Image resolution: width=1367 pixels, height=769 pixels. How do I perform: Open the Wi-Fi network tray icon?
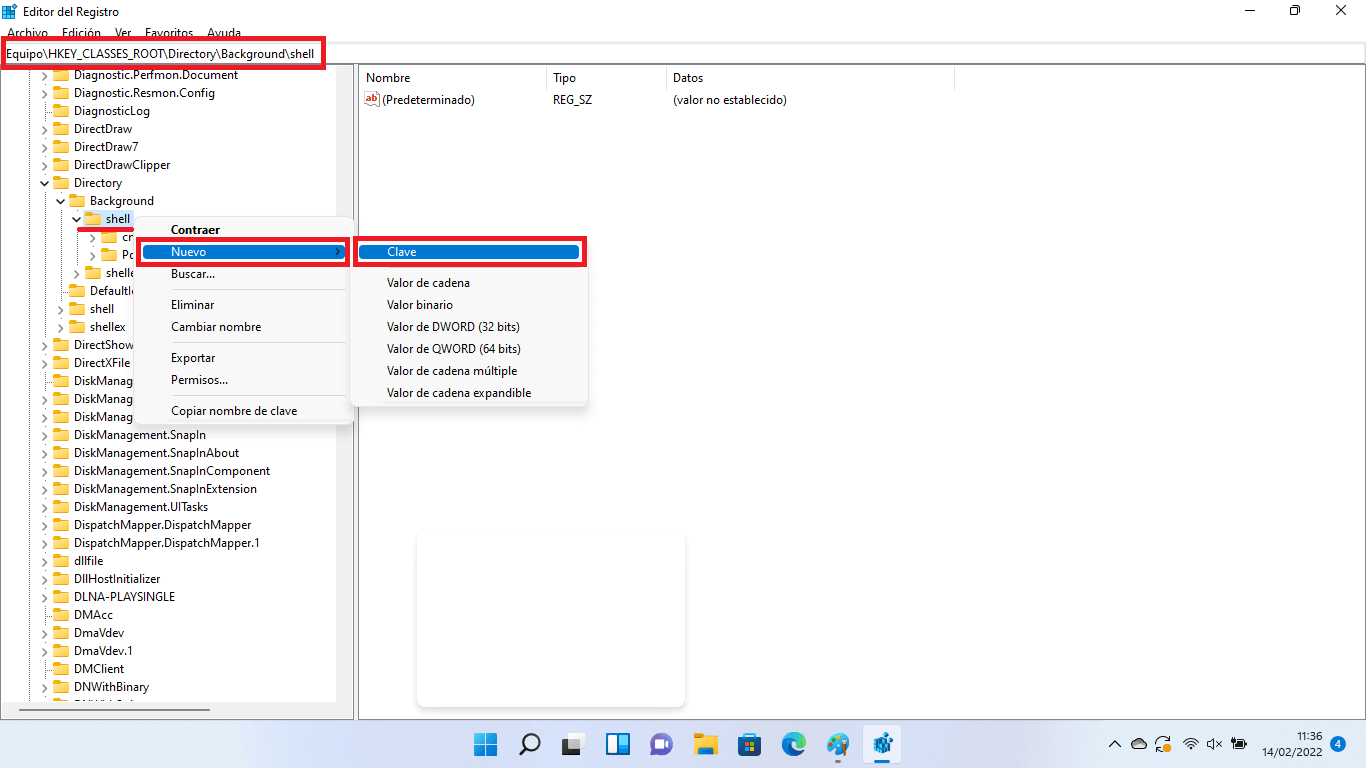coord(1191,744)
